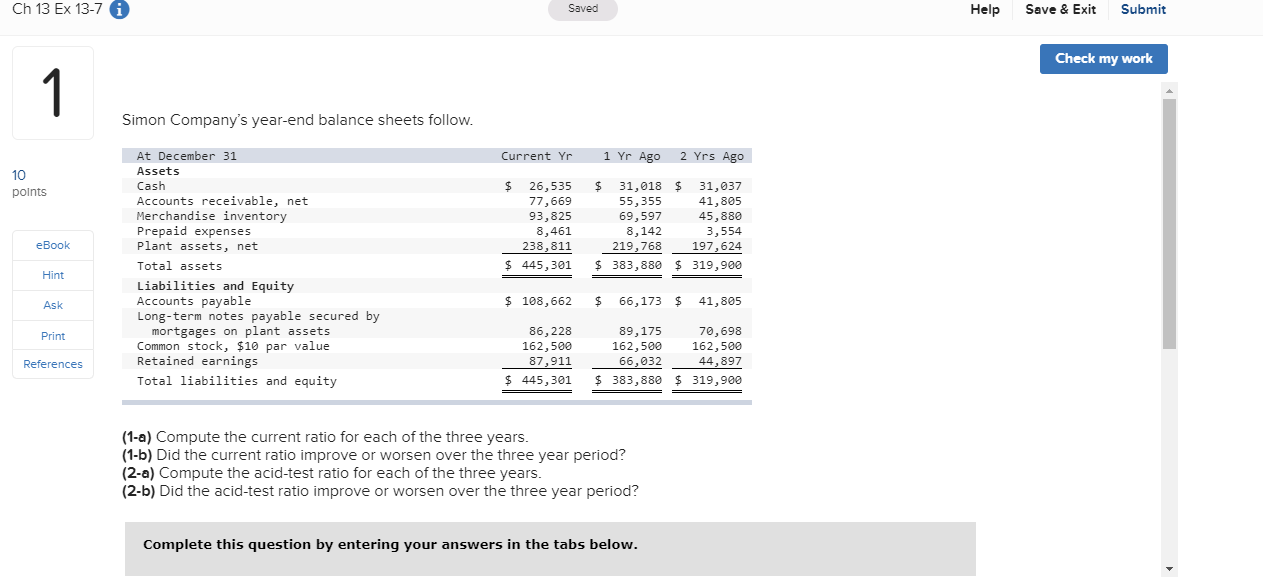1263x577 pixels.
Task: Click the Prepaid expenses row label
Action: point(194,231)
